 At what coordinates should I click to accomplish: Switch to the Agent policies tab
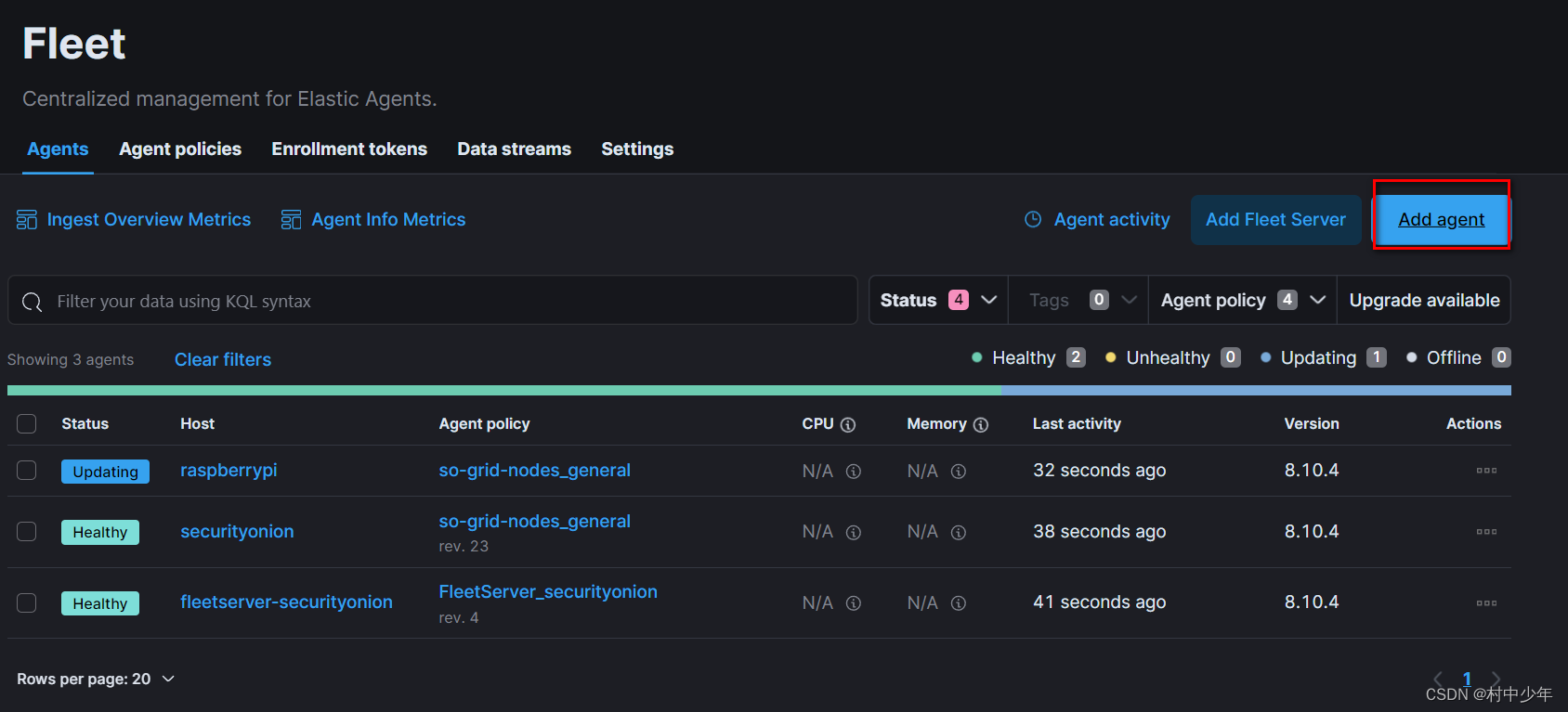[180, 149]
